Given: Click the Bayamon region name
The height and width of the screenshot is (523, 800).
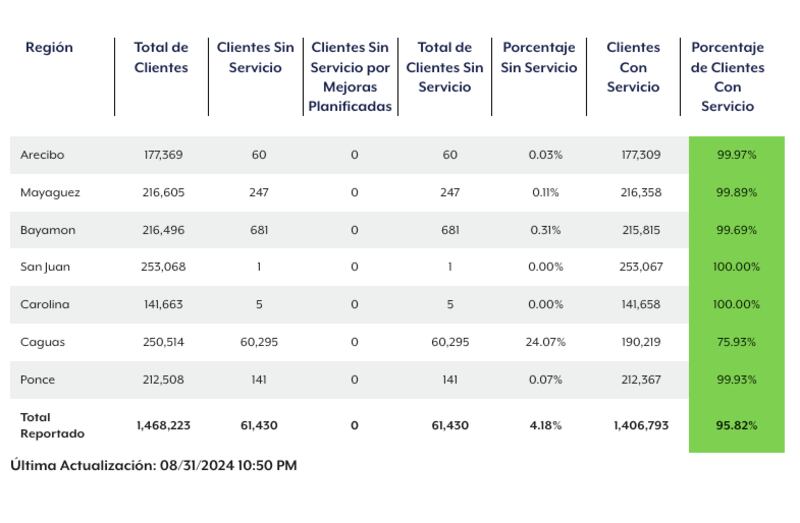Looking at the screenshot, I should (47, 230).
